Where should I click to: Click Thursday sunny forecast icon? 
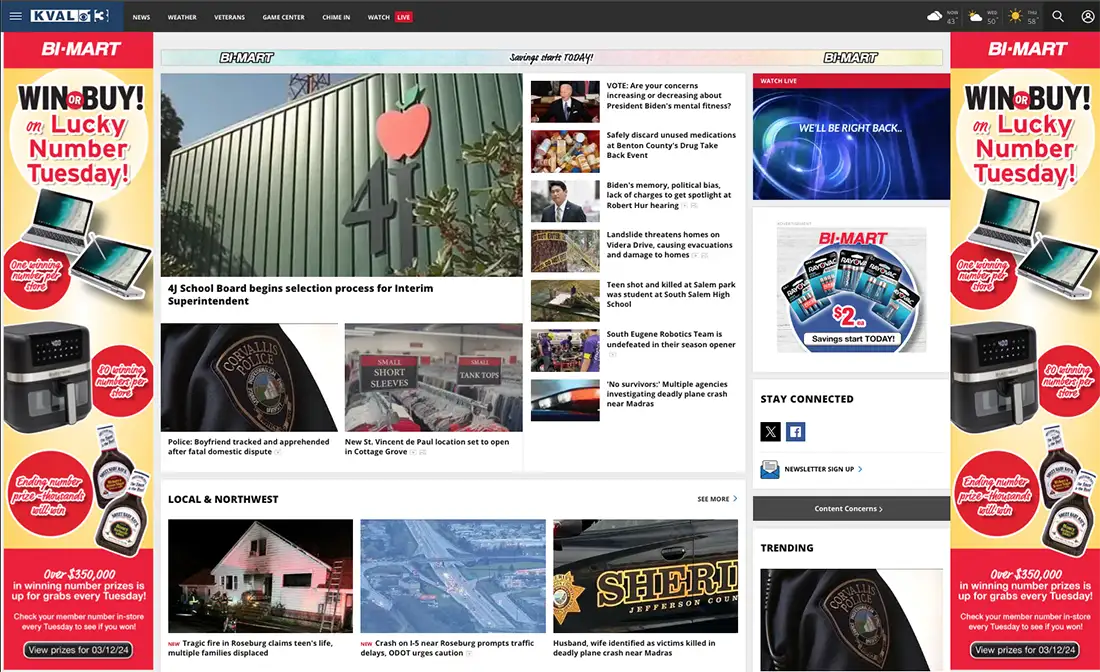click(x=1015, y=16)
